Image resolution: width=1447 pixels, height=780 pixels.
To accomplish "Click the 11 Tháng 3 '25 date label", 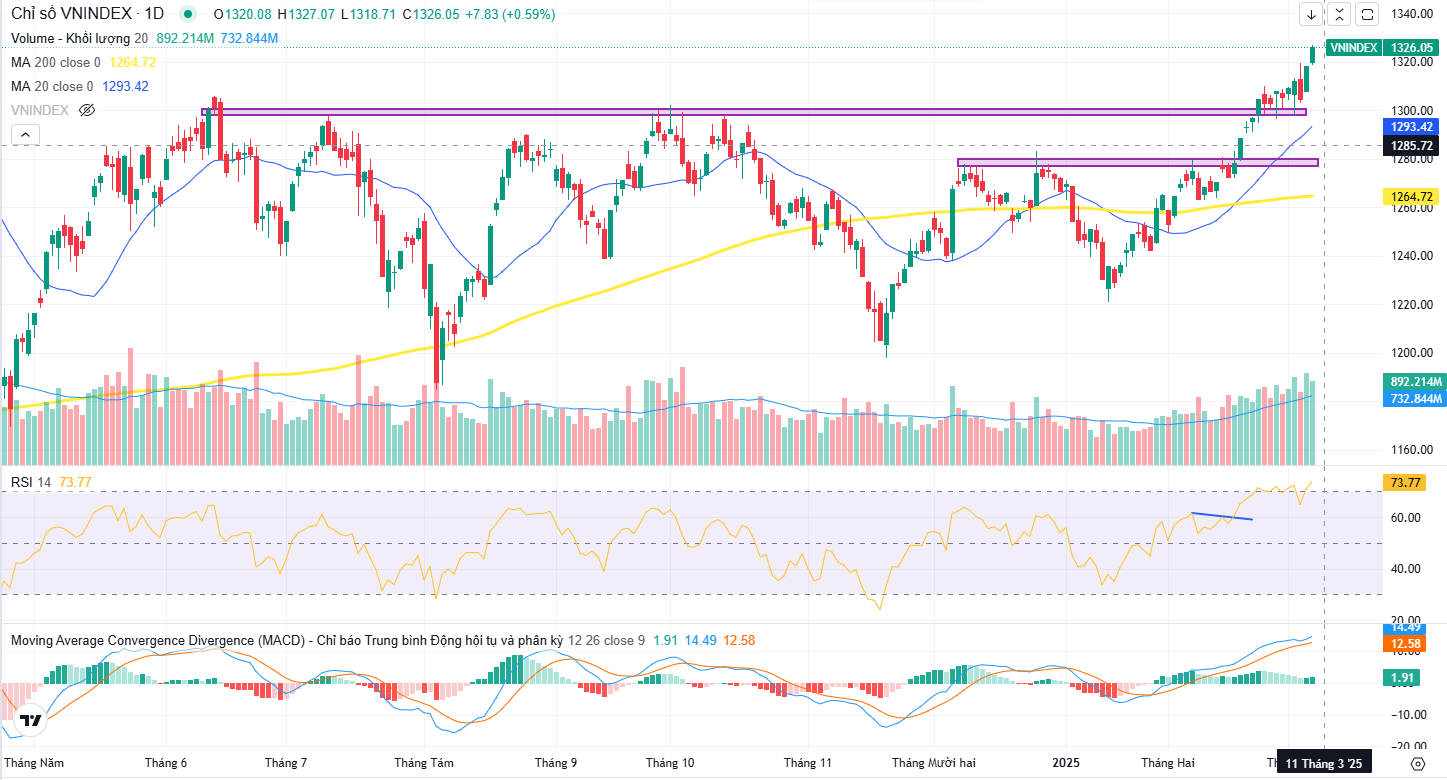I will [1324, 763].
